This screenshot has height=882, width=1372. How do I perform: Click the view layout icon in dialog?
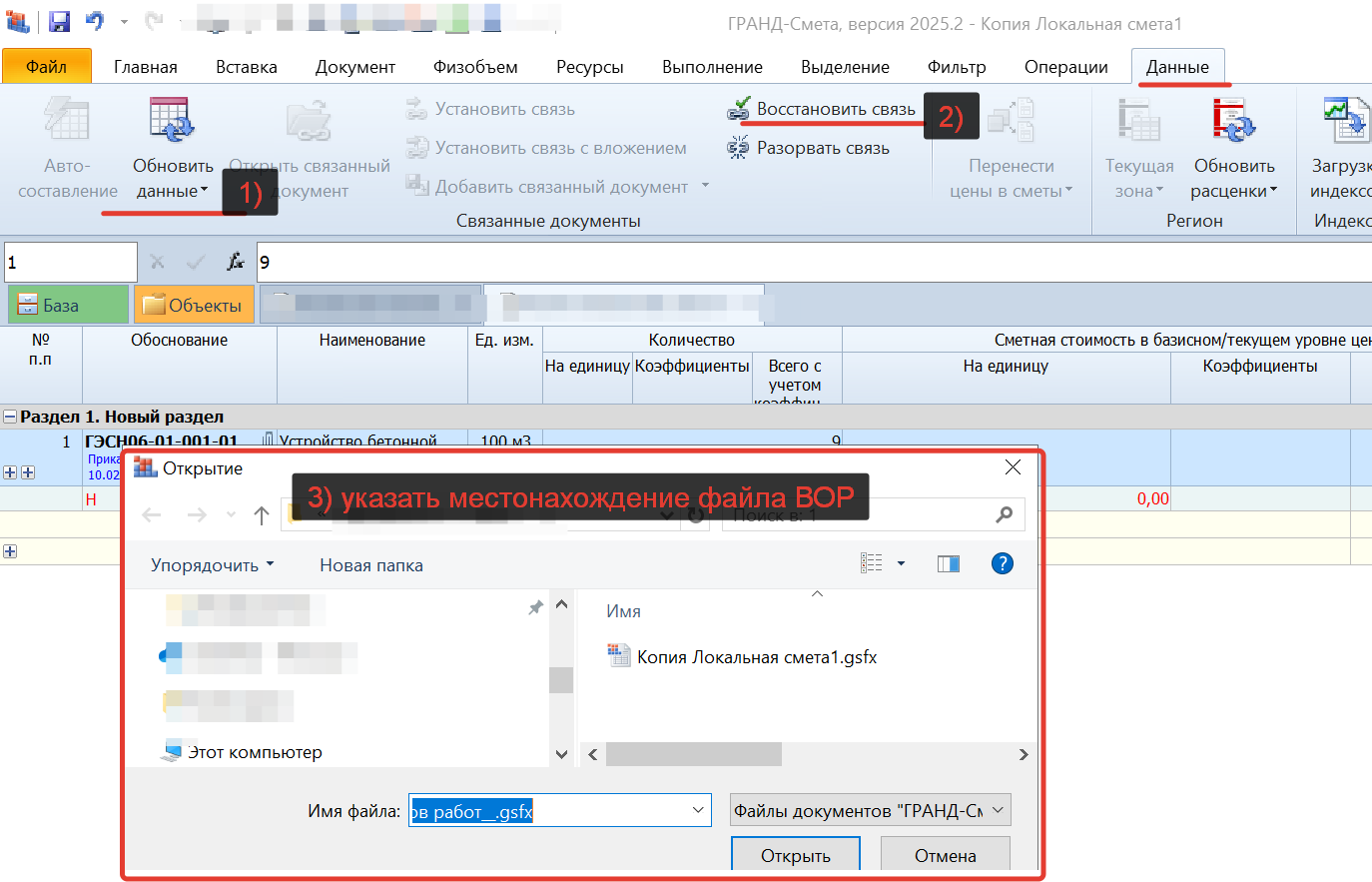coord(872,563)
